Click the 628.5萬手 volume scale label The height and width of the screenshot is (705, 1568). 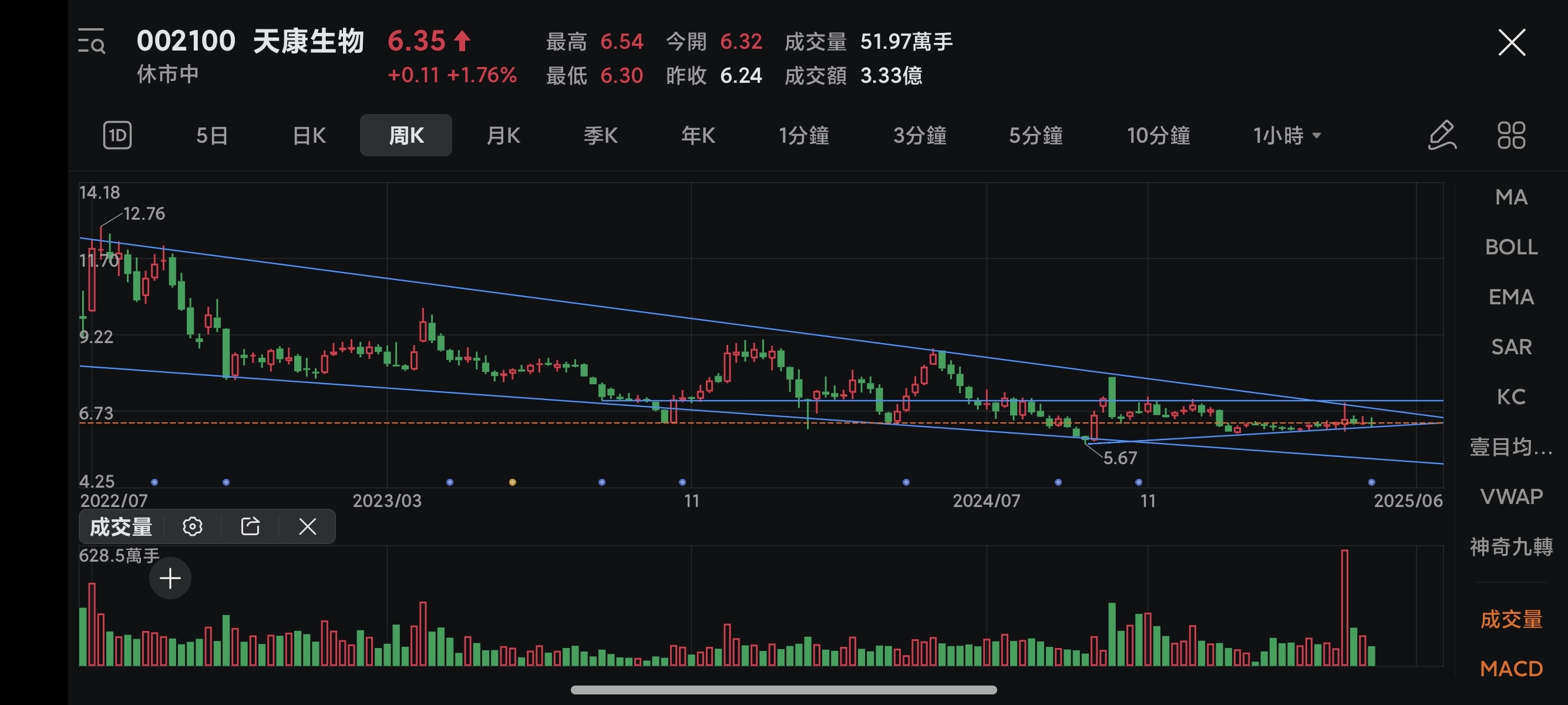point(119,555)
